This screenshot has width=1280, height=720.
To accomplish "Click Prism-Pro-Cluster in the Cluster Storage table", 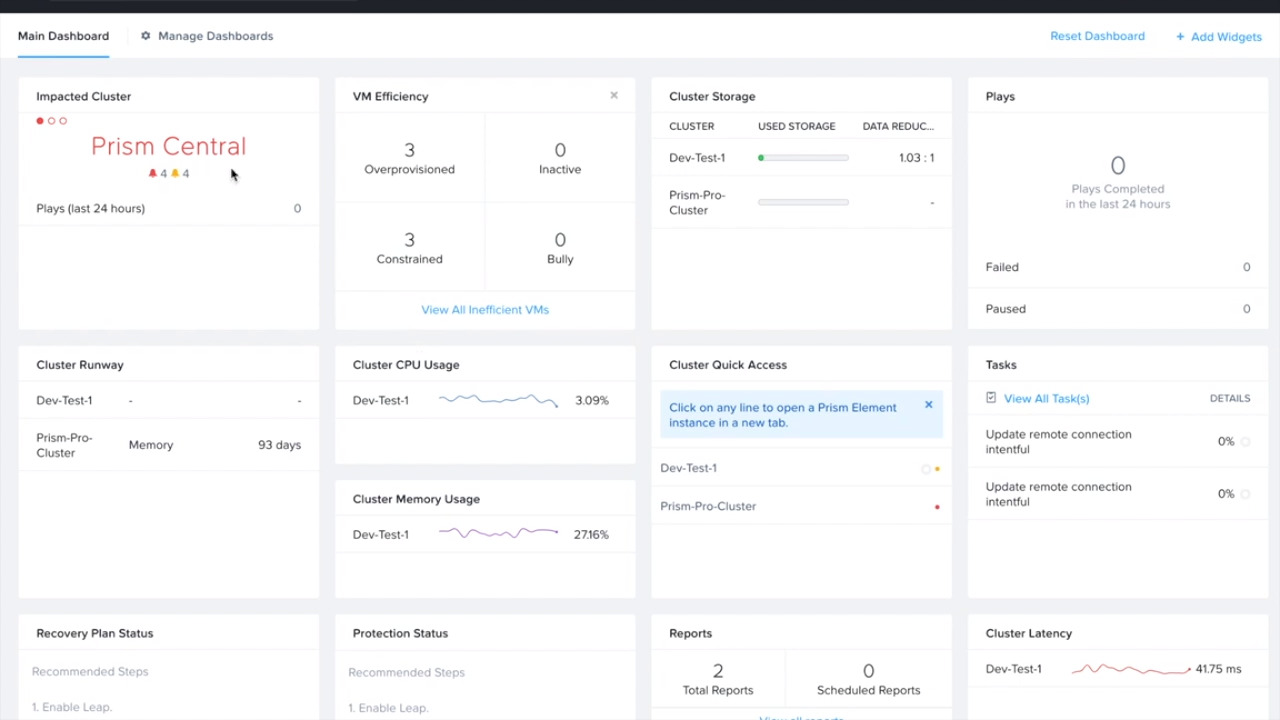I will [697, 203].
